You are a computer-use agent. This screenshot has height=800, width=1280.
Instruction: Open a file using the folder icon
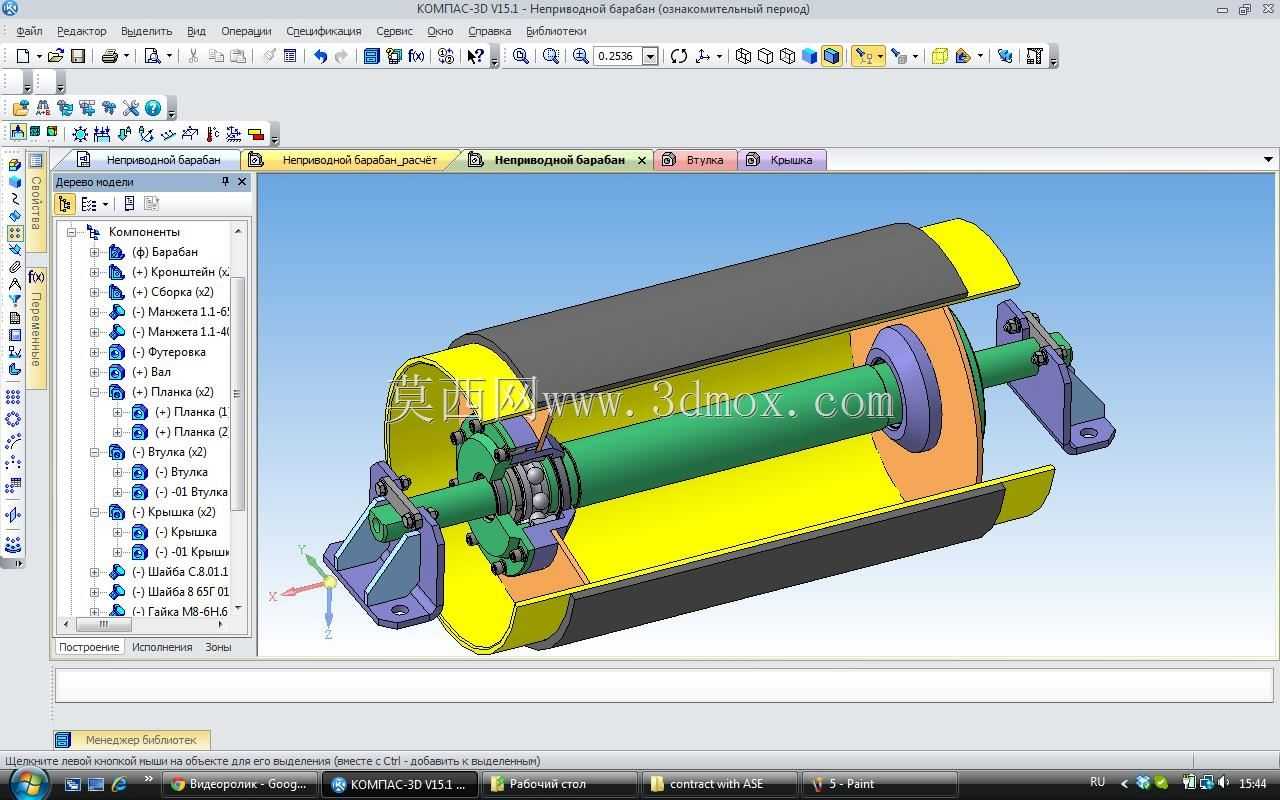click(56, 56)
